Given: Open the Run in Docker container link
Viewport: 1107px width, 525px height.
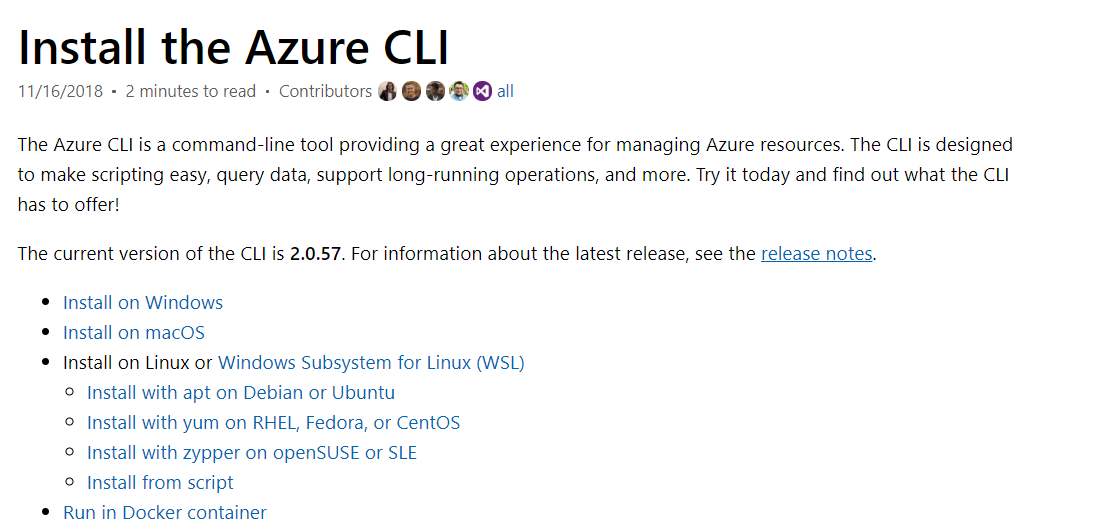Looking at the screenshot, I should click(x=165, y=512).
